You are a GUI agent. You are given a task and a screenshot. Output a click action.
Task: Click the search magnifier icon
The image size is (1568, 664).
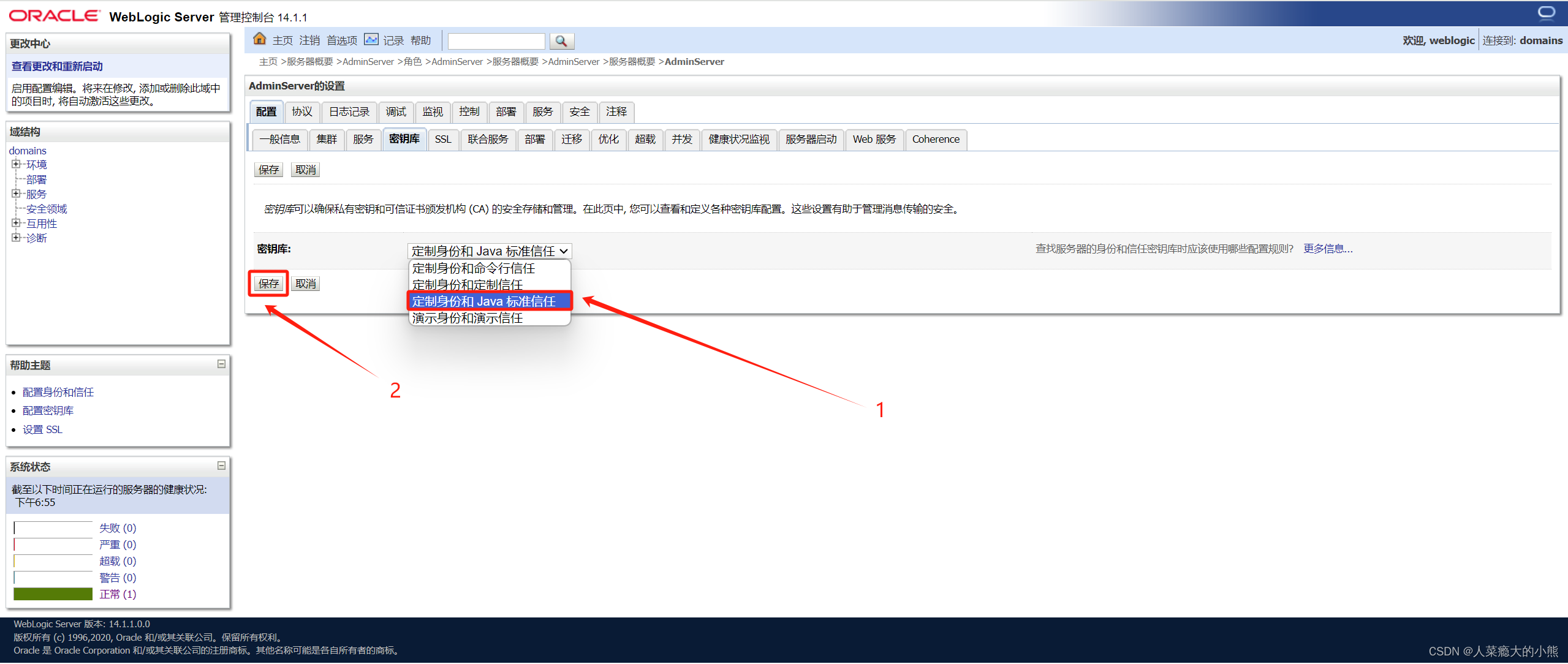coord(561,40)
